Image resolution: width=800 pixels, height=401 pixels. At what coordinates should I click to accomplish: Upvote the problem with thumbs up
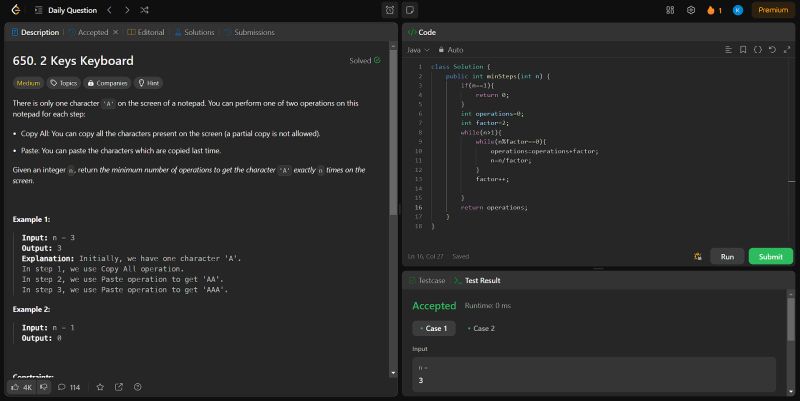[21, 387]
